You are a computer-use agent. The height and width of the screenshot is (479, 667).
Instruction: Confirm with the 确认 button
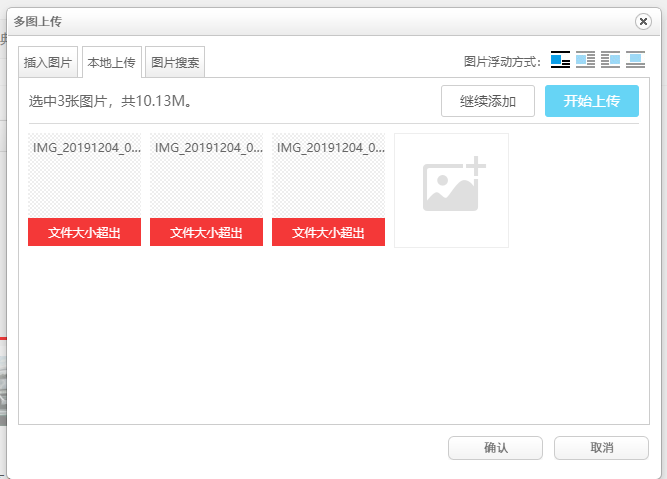tap(495, 447)
